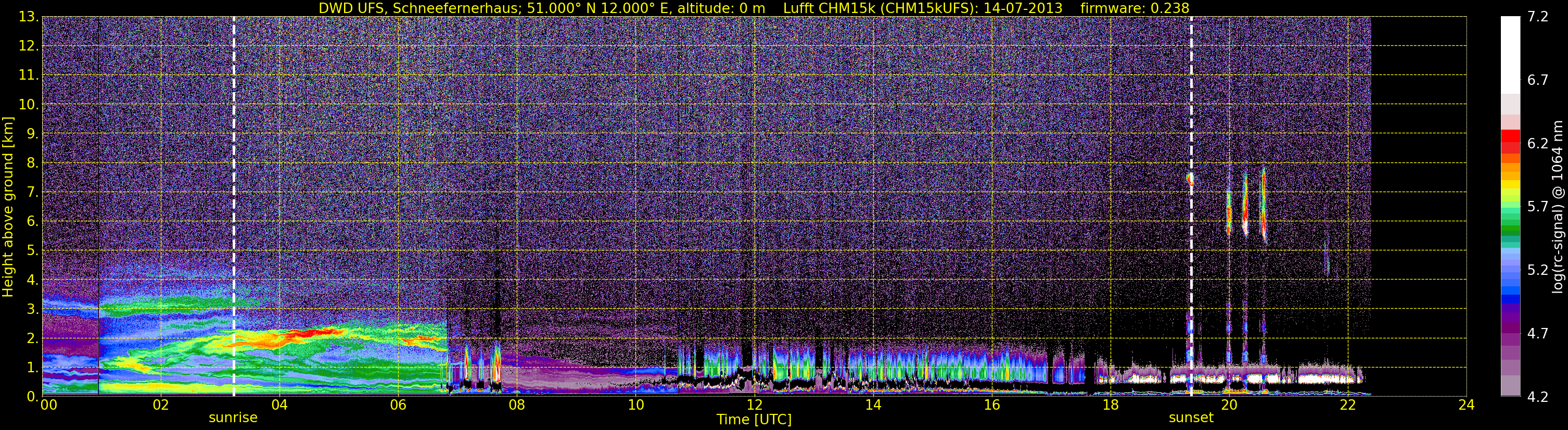Click the height axis tick label '10.'
Screen dimensions: 1568x430
tap(29, 105)
